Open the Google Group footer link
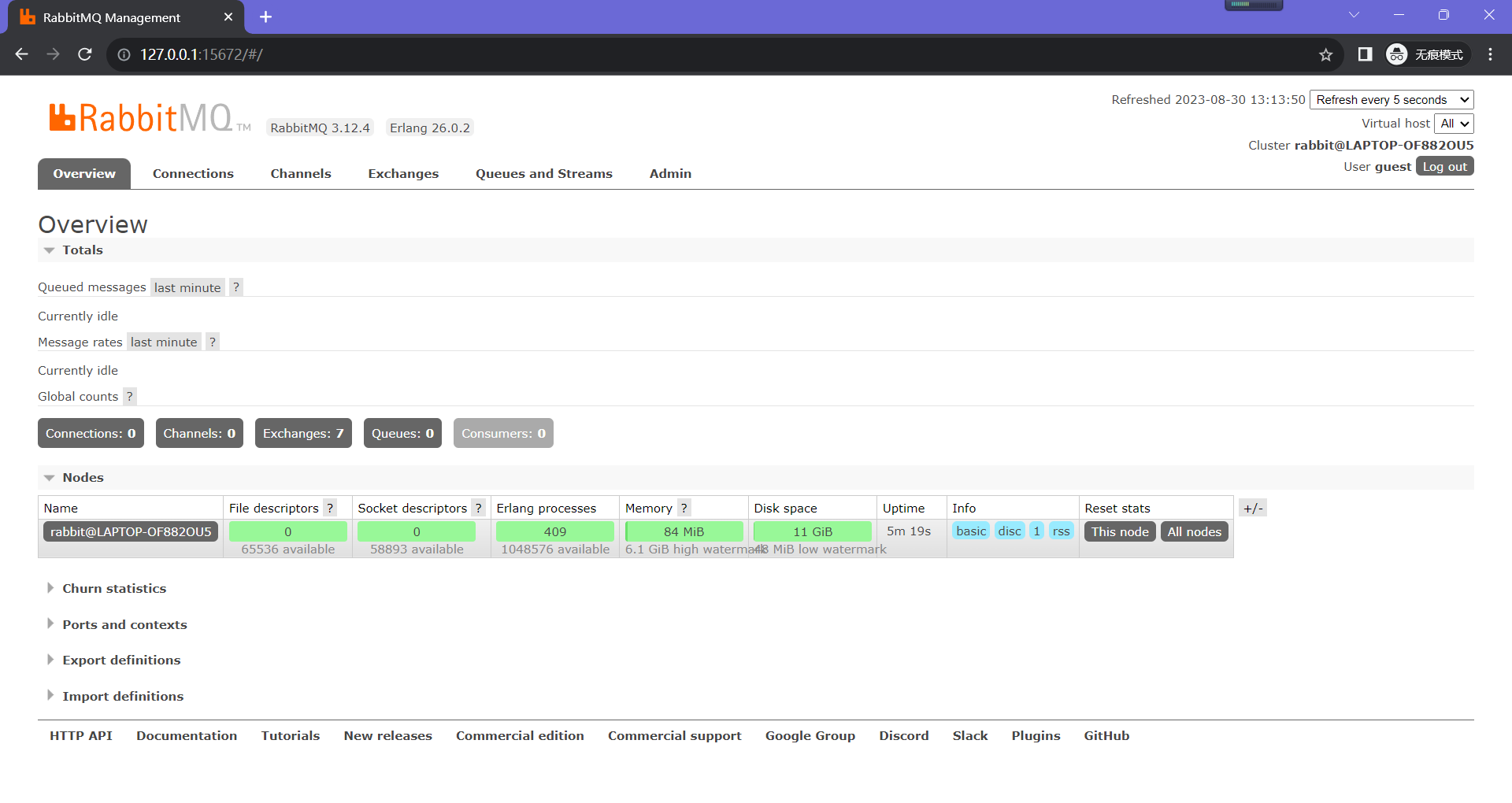Viewport: 1512px width, 803px height. point(810,735)
